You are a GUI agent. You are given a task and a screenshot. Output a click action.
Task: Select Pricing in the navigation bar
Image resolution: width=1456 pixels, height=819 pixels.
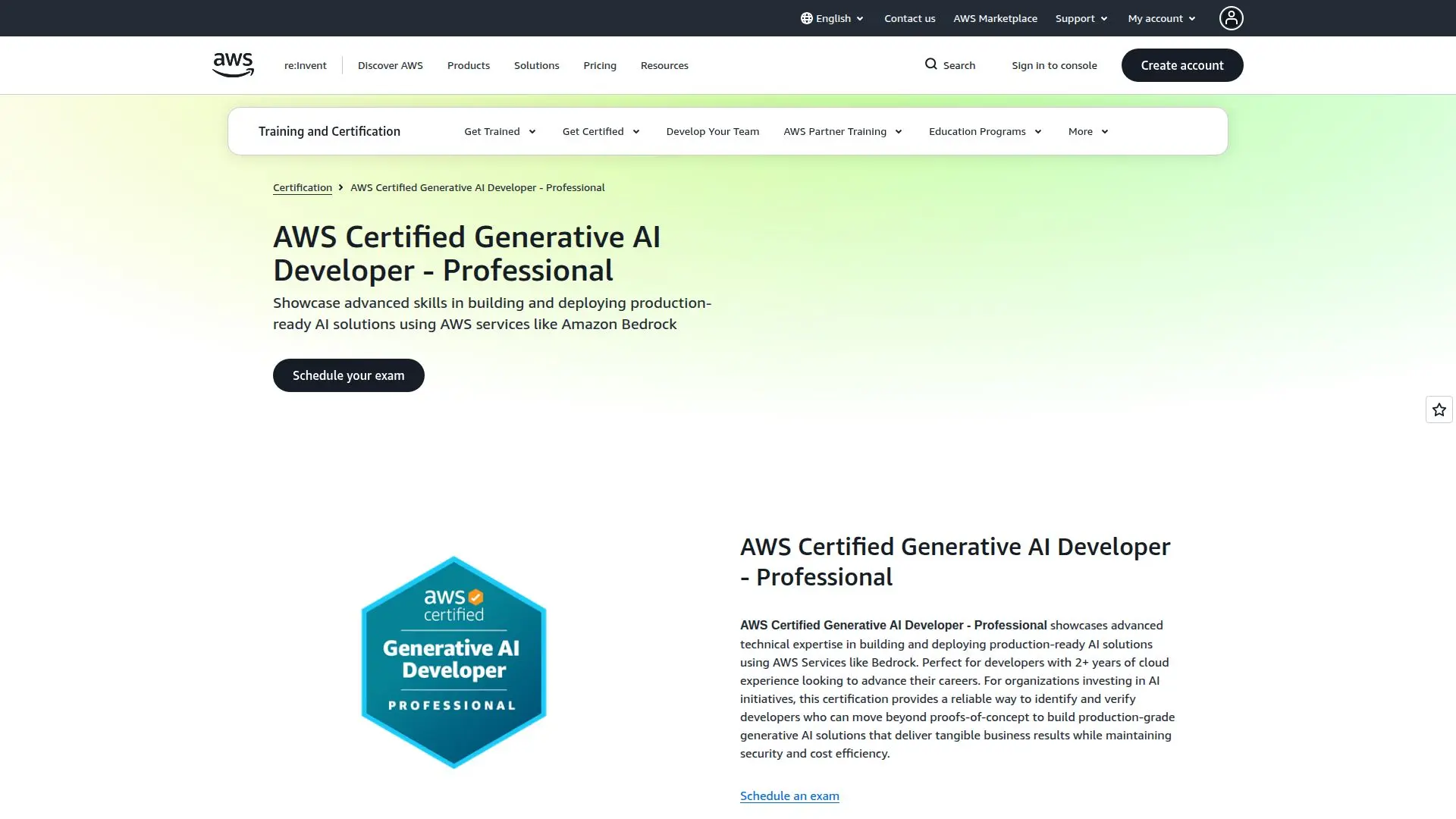click(x=600, y=65)
